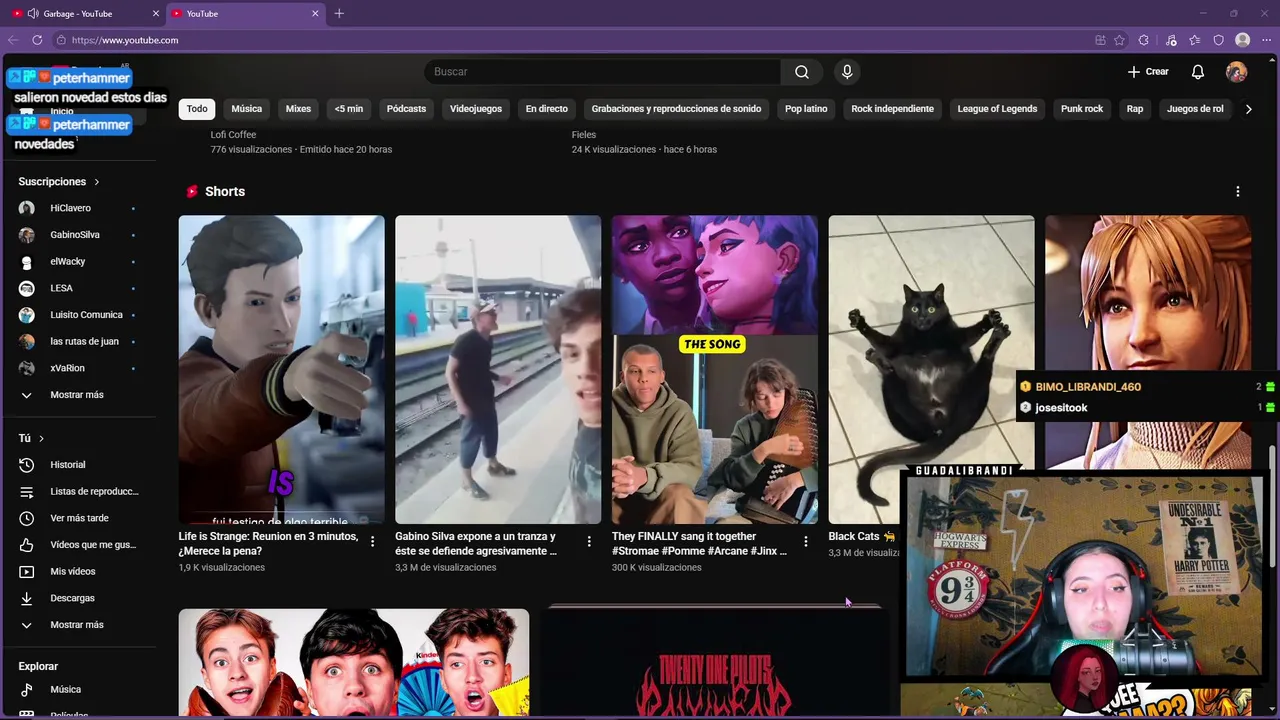Switch to the Garbage - YouTube tab
The height and width of the screenshot is (720, 1280).
coord(85,14)
